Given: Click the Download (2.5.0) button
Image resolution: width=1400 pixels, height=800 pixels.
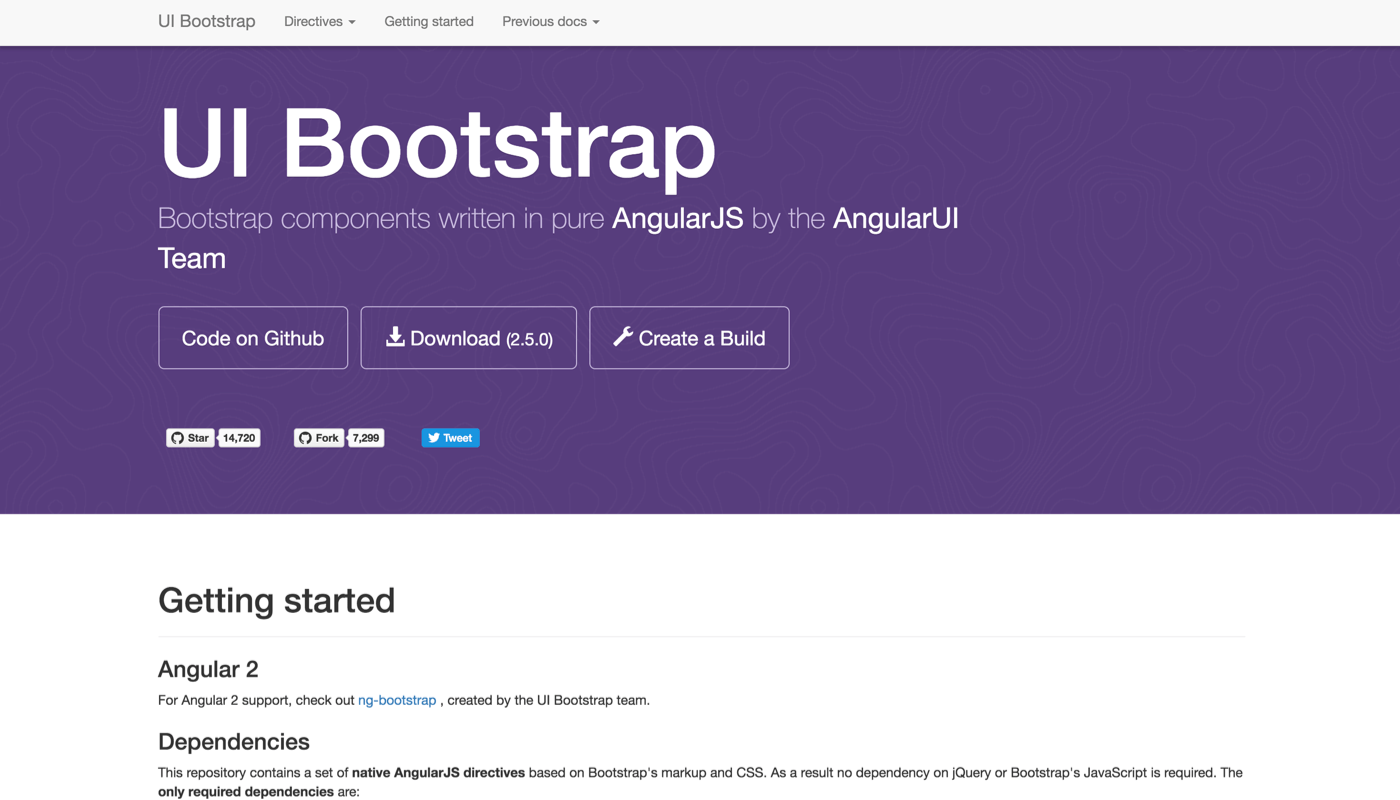Looking at the screenshot, I should (x=469, y=338).
